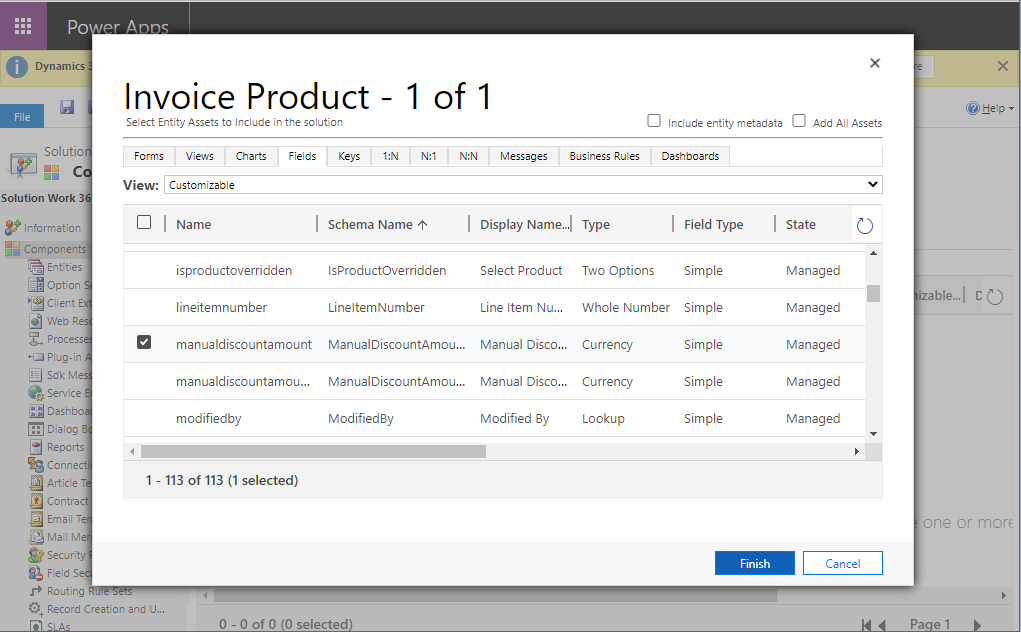The width and height of the screenshot is (1021, 632).
Task: Switch to the Business Rules tab
Action: point(604,156)
